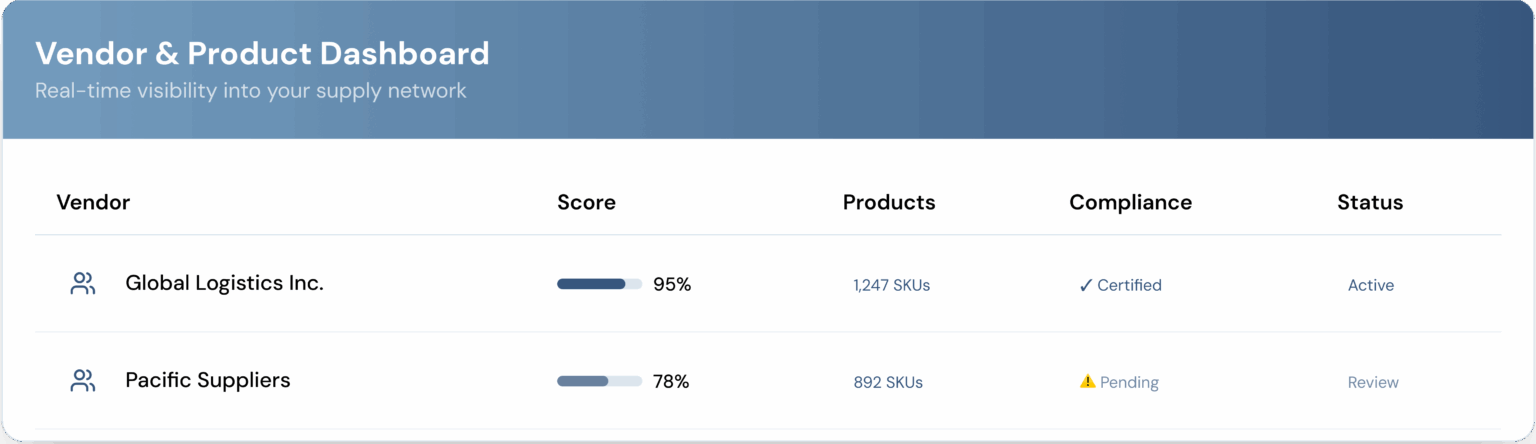This screenshot has width=1536, height=444.
Task: Click the Certified compliance label
Action: (1129, 285)
